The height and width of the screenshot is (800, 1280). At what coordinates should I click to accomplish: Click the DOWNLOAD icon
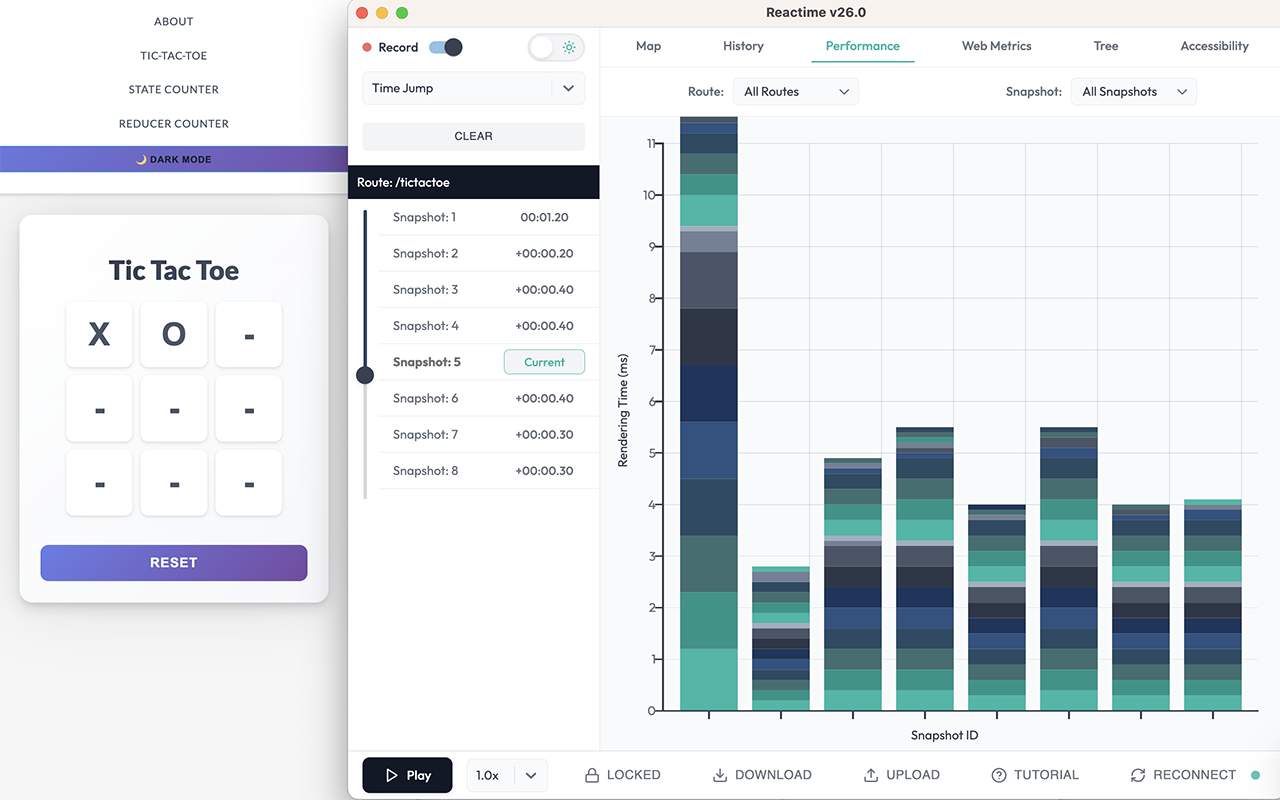pyautogui.click(x=720, y=775)
